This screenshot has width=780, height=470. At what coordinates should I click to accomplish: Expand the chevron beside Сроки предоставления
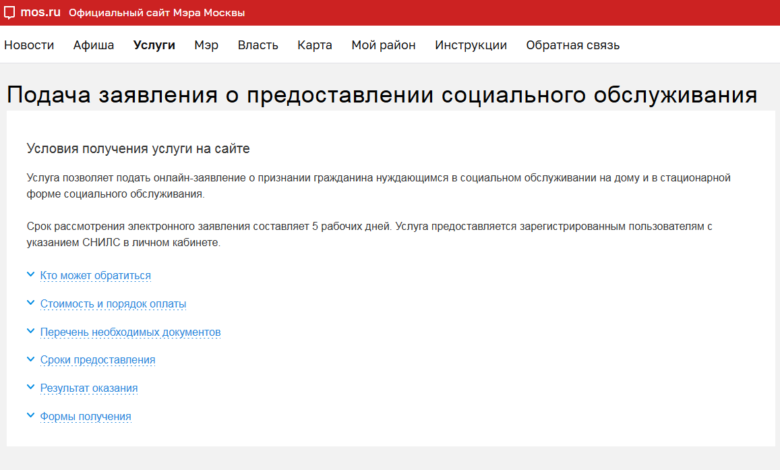pos(31,359)
